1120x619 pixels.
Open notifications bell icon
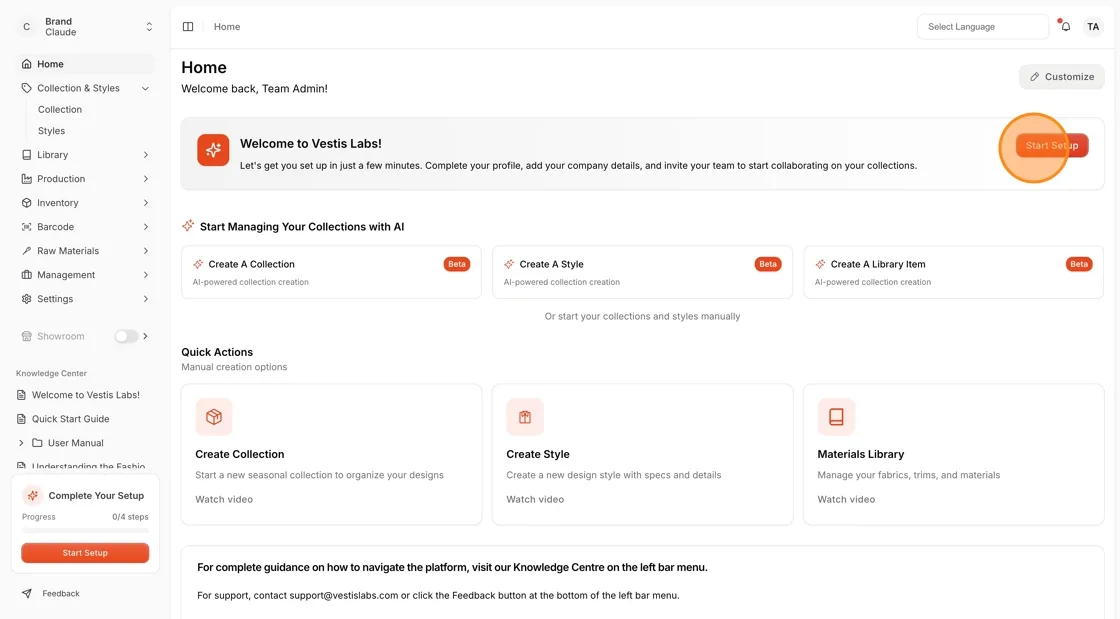coord(1065,27)
